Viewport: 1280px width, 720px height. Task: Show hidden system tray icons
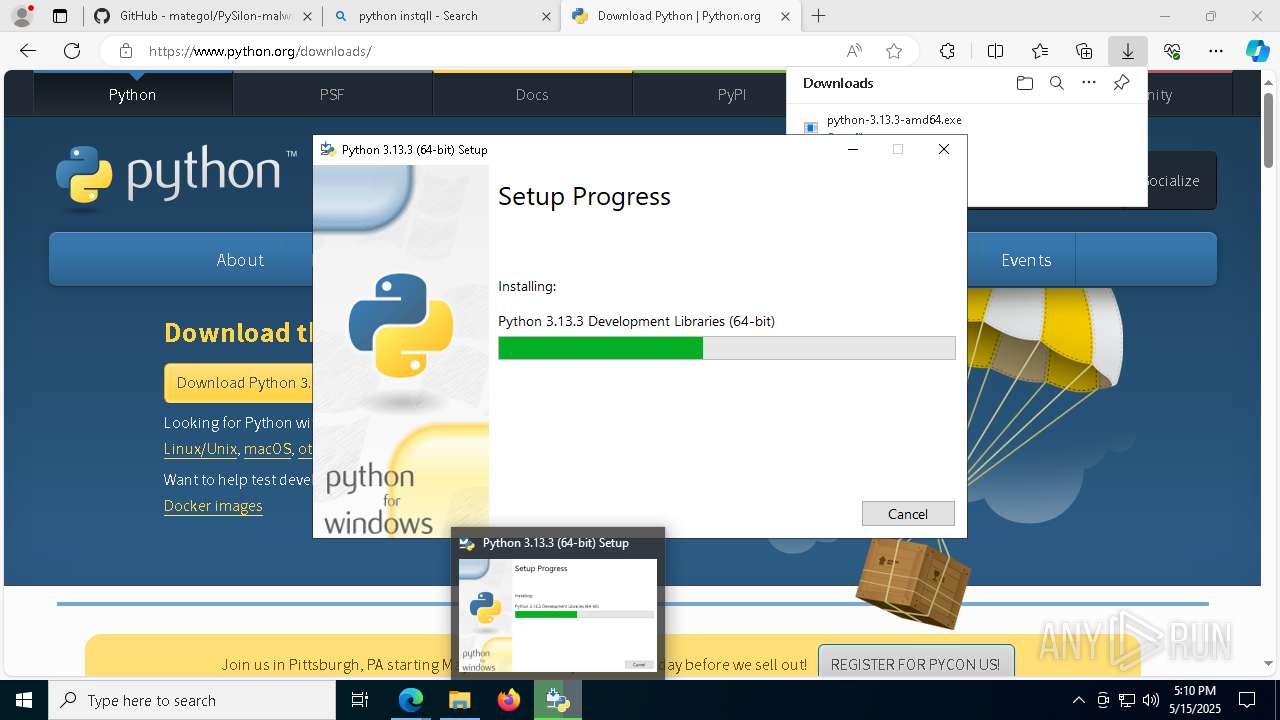pos(1078,700)
